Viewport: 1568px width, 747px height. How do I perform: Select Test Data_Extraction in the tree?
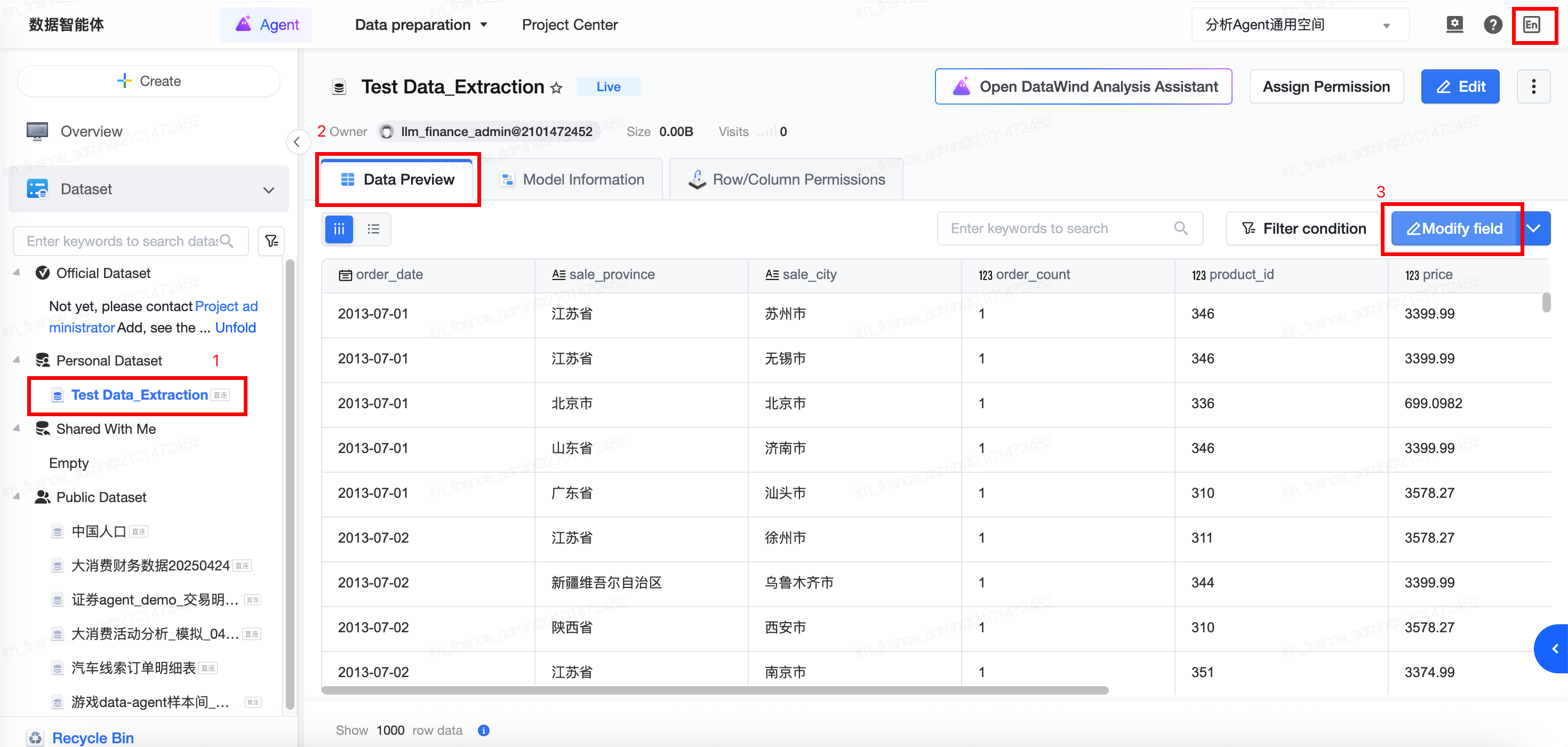pos(139,395)
